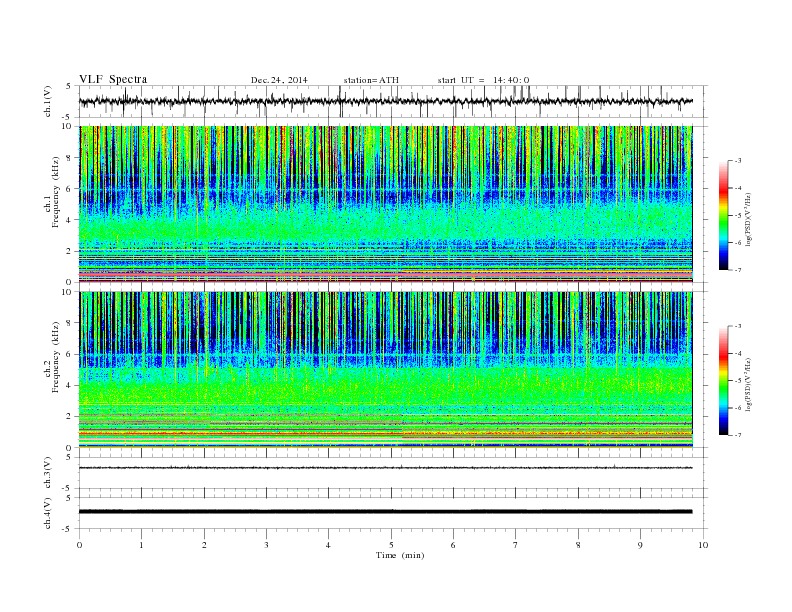This screenshot has height=612, width=792.
Task: Click the 'ch.1(V)' waveform axis label
Action: pos(48,102)
